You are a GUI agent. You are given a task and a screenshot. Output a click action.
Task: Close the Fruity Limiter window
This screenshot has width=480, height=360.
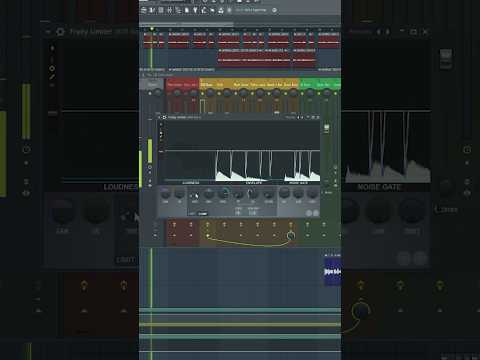(318, 117)
